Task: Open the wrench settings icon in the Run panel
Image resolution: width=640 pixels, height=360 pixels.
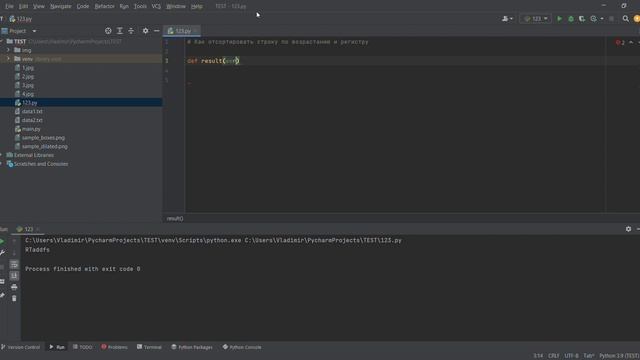Action: pos(2,253)
